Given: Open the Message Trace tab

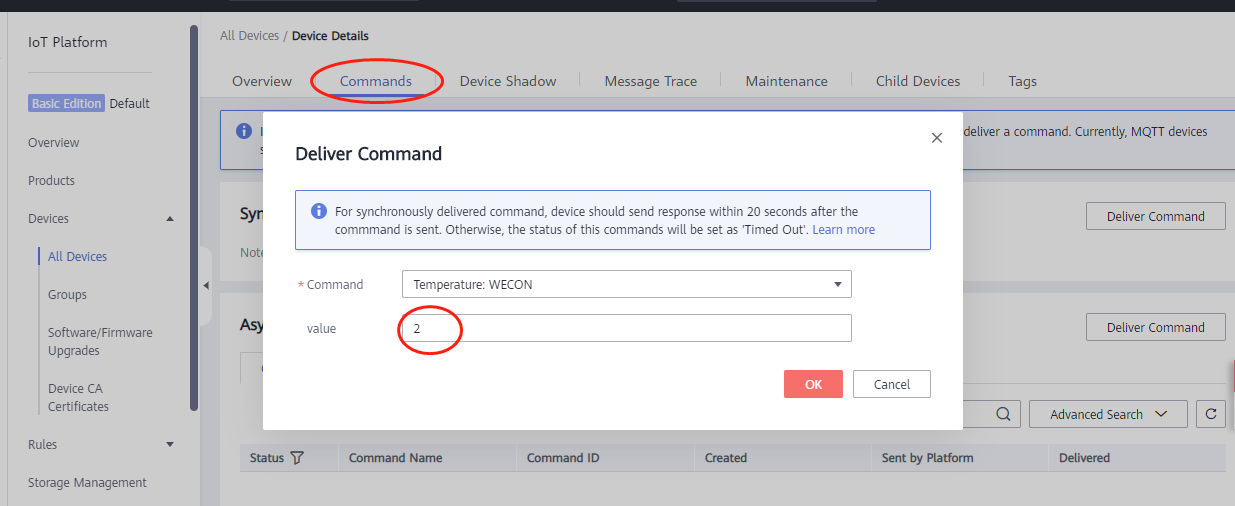Looking at the screenshot, I should click(x=650, y=81).
